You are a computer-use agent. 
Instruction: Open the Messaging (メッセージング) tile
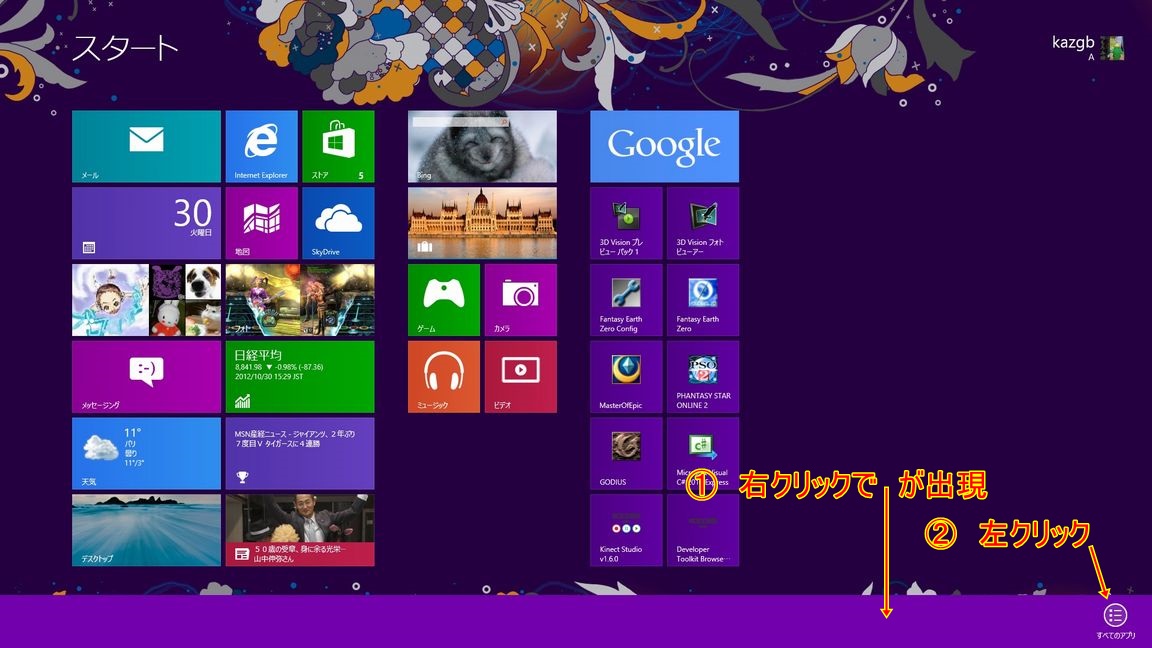click(146, 376)
